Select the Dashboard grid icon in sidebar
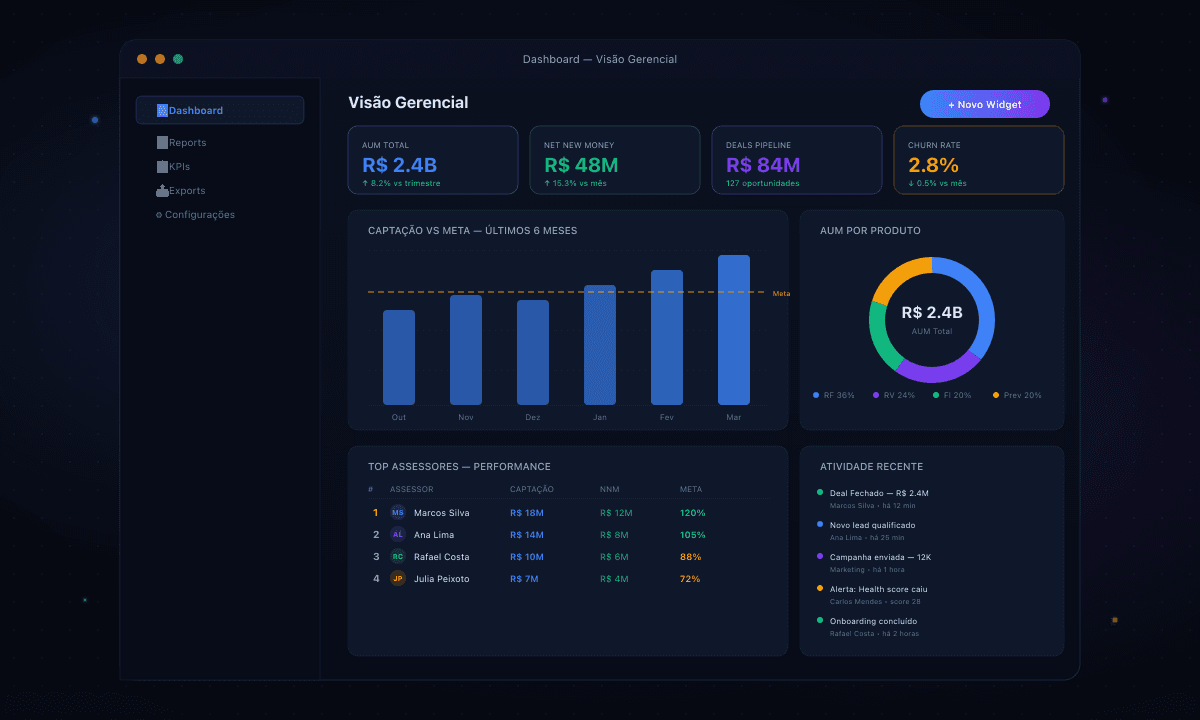 pos(163,110)
